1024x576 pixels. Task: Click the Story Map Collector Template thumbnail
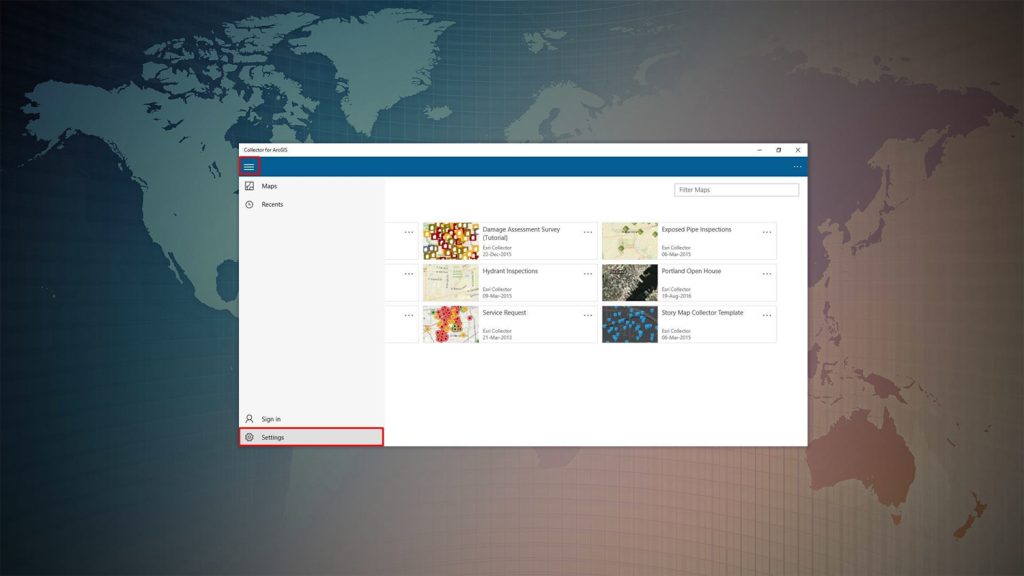(630, 324)
